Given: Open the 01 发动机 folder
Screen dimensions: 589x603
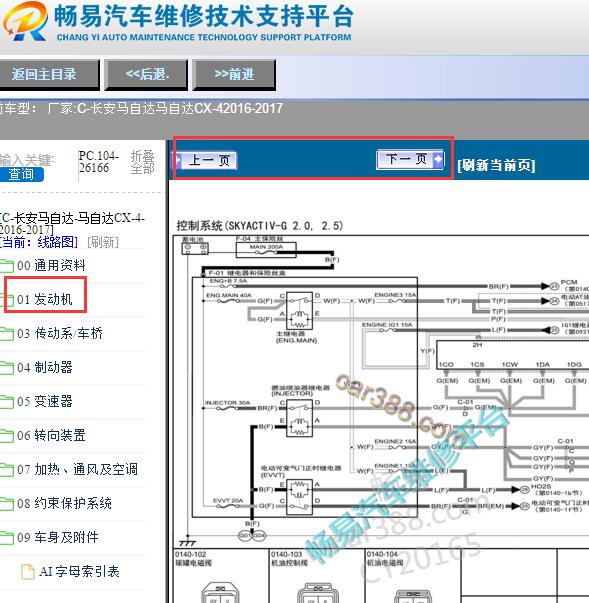Looking at the screenshot, I should coord(45,299).
